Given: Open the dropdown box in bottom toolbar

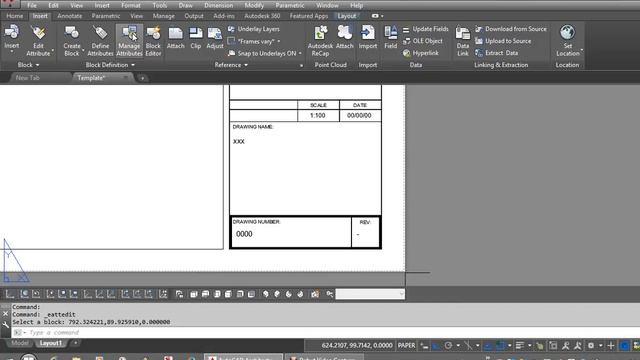Looking at the screenshot, I should (370, 294).
